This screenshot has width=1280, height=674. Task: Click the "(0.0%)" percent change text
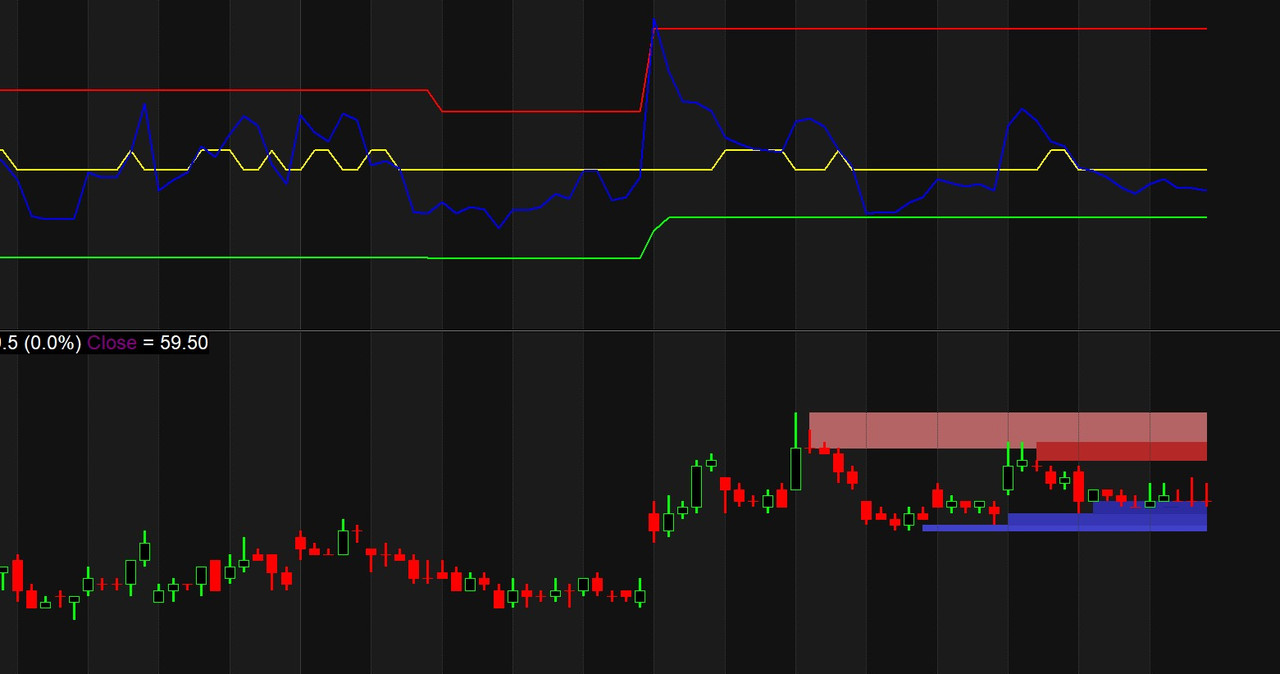52,343
